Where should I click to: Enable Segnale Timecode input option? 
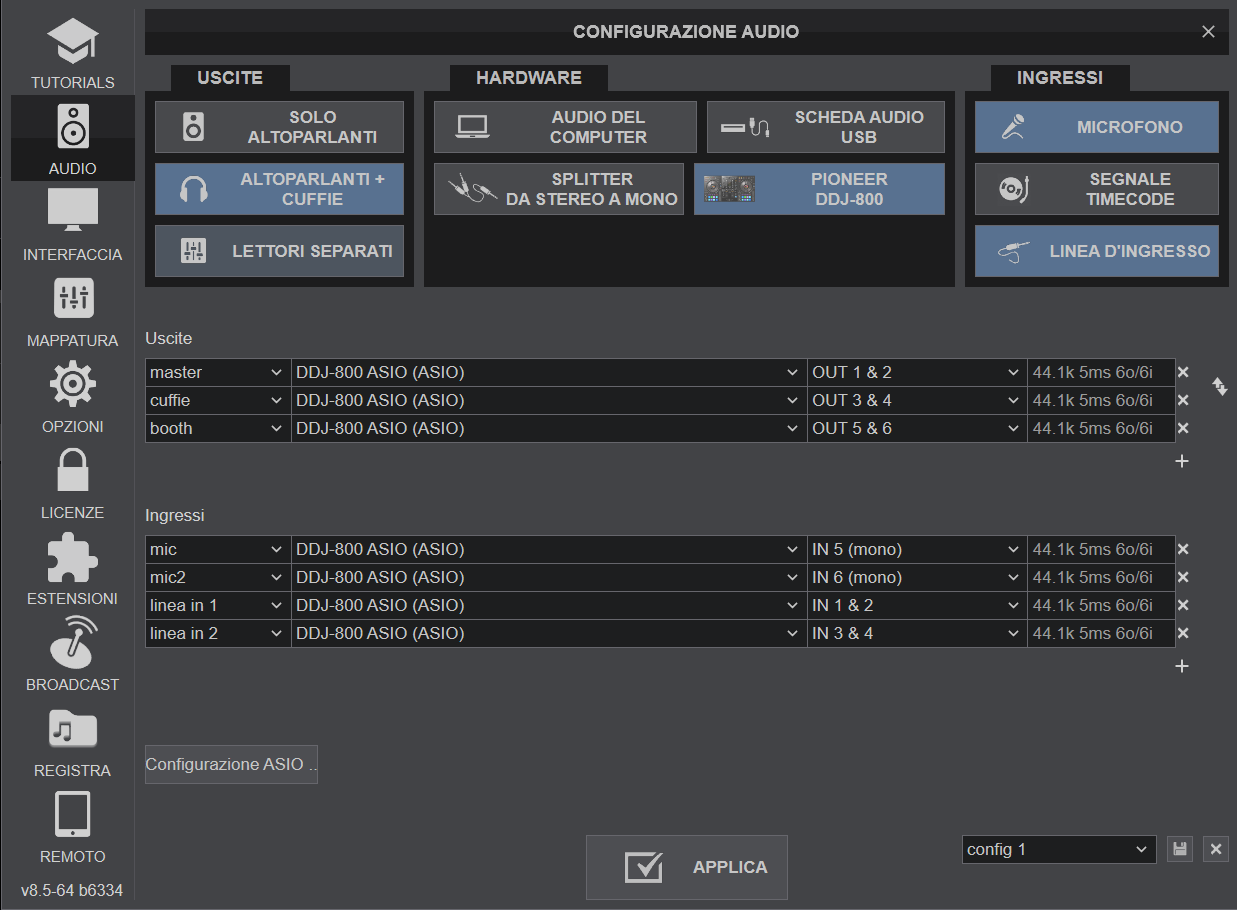coord(1097,189)
